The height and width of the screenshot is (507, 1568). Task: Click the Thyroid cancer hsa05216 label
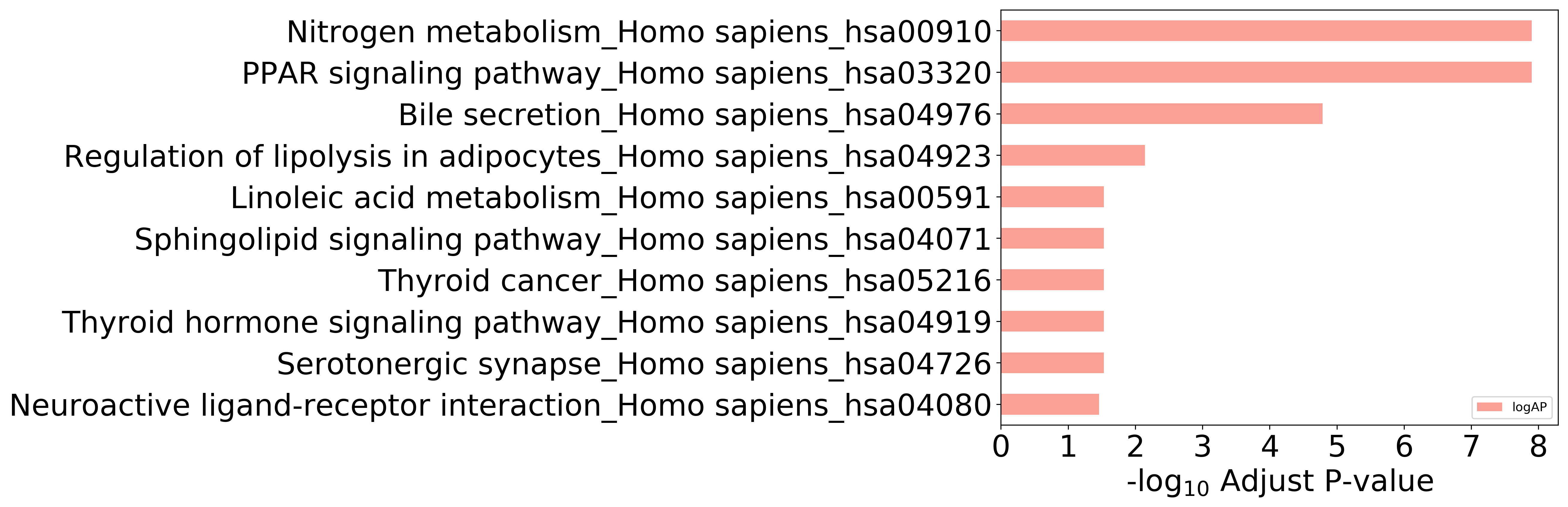point(685,281)
